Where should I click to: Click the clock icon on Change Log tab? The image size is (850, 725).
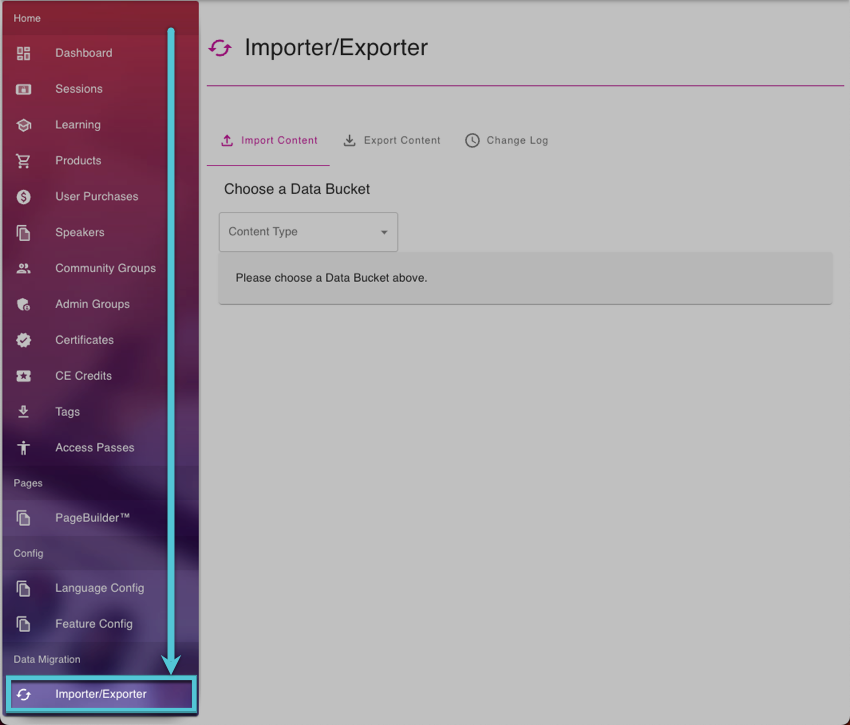(472, 140)
